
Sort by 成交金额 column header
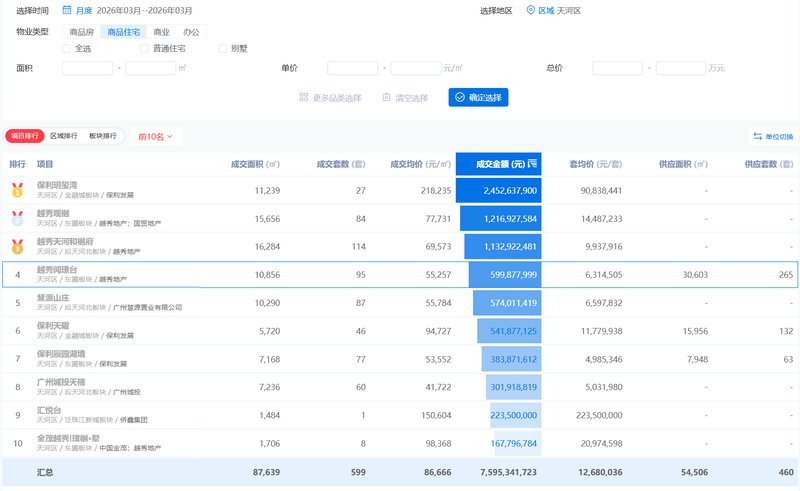pyautogui.click(x=498, y=164)
